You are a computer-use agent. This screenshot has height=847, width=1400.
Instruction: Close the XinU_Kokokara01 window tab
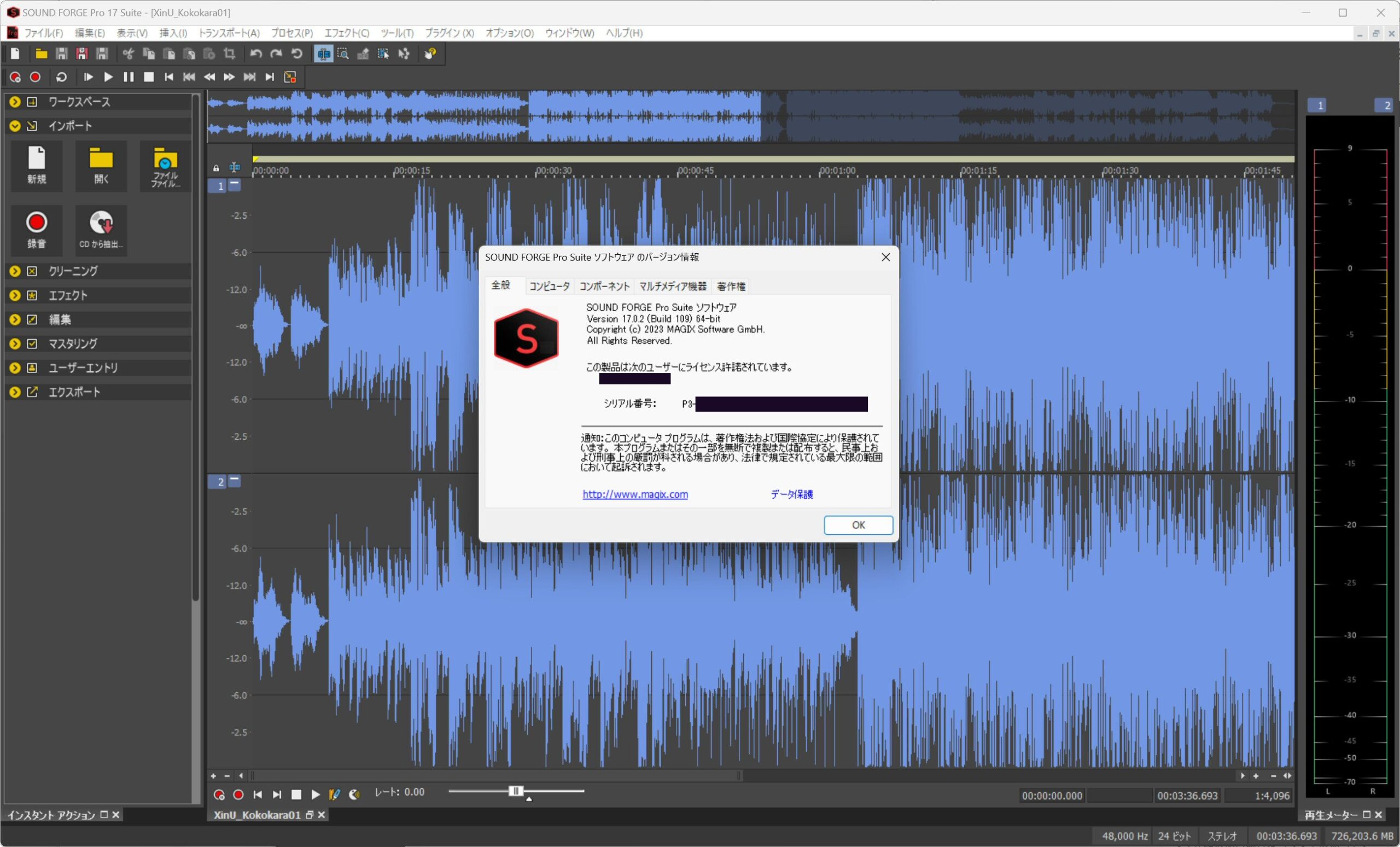tap(322, 815)
